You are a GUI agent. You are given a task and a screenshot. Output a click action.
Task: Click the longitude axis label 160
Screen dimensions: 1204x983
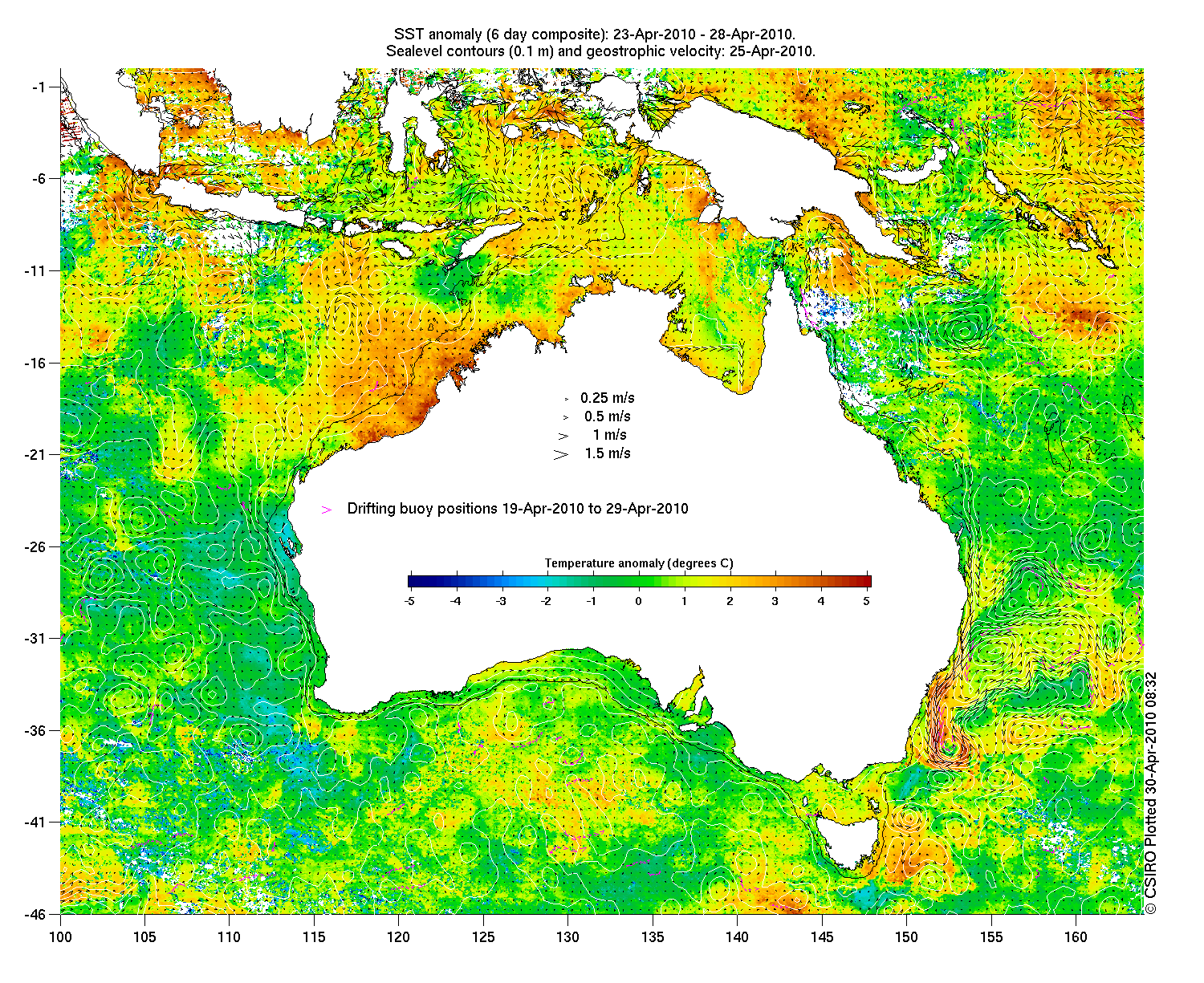1076,936
